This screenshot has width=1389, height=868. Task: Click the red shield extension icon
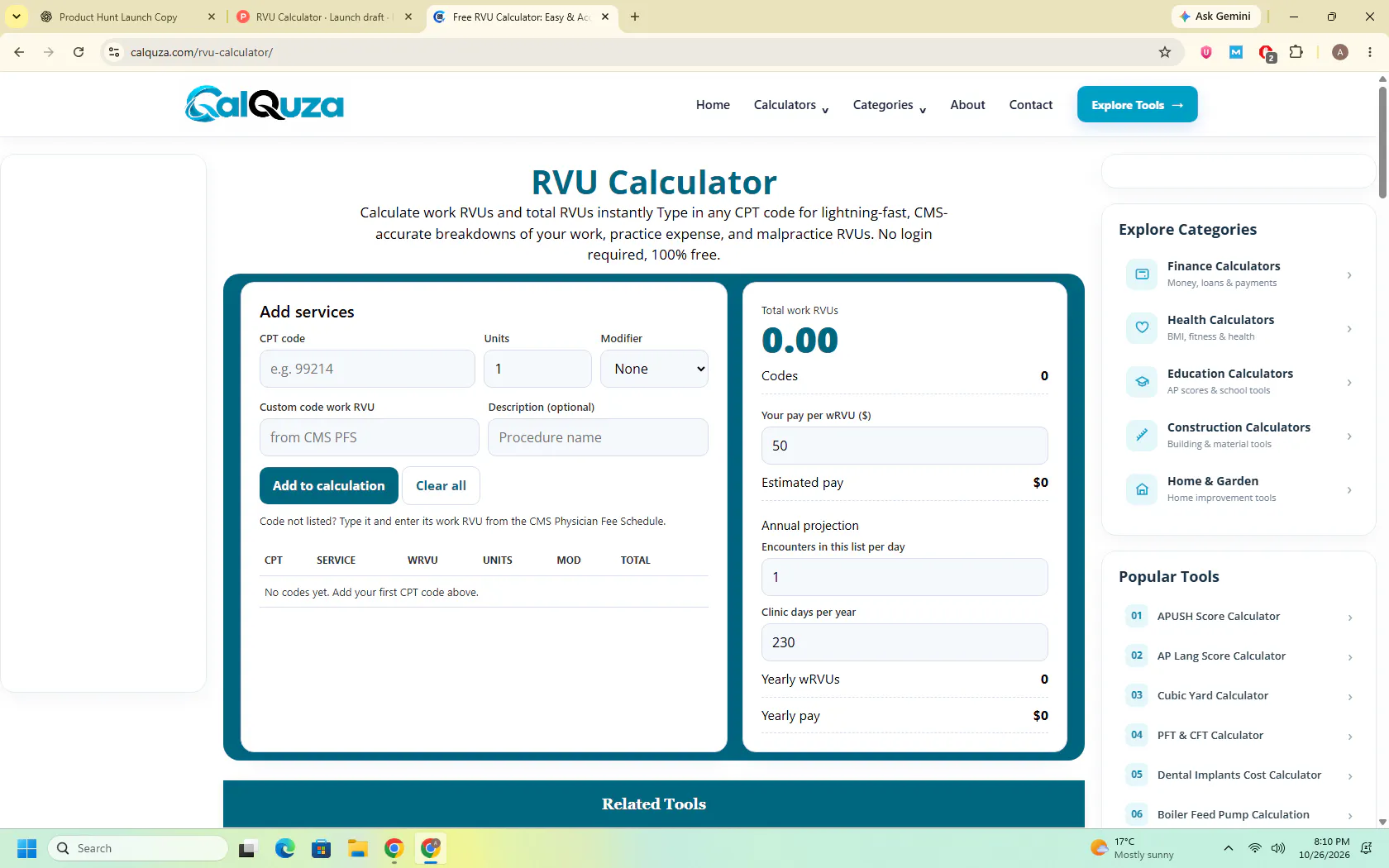pyautogui.click(x=1206, y=52)
